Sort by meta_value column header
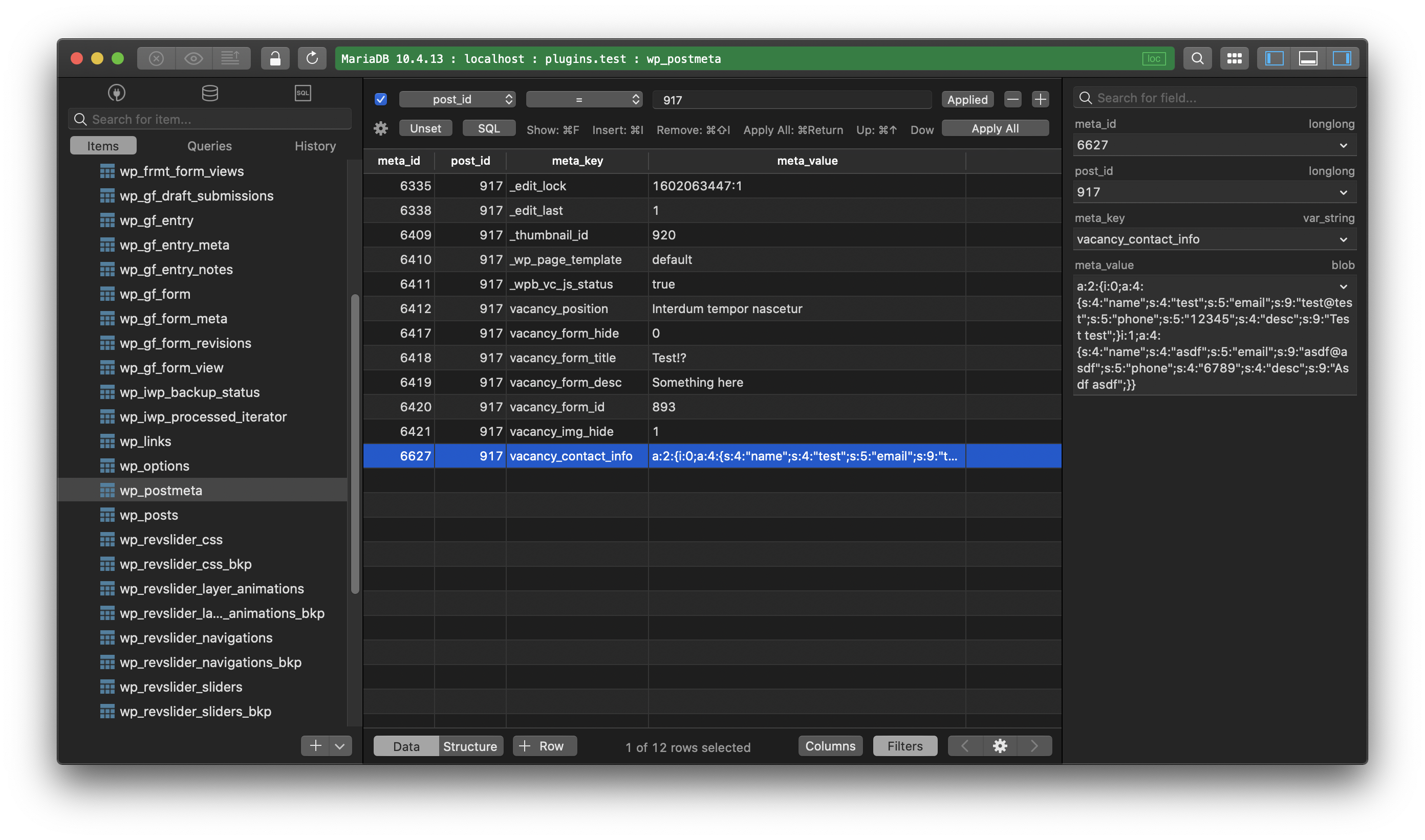This screenshot has width=1425, height=840. click(807, 161)
